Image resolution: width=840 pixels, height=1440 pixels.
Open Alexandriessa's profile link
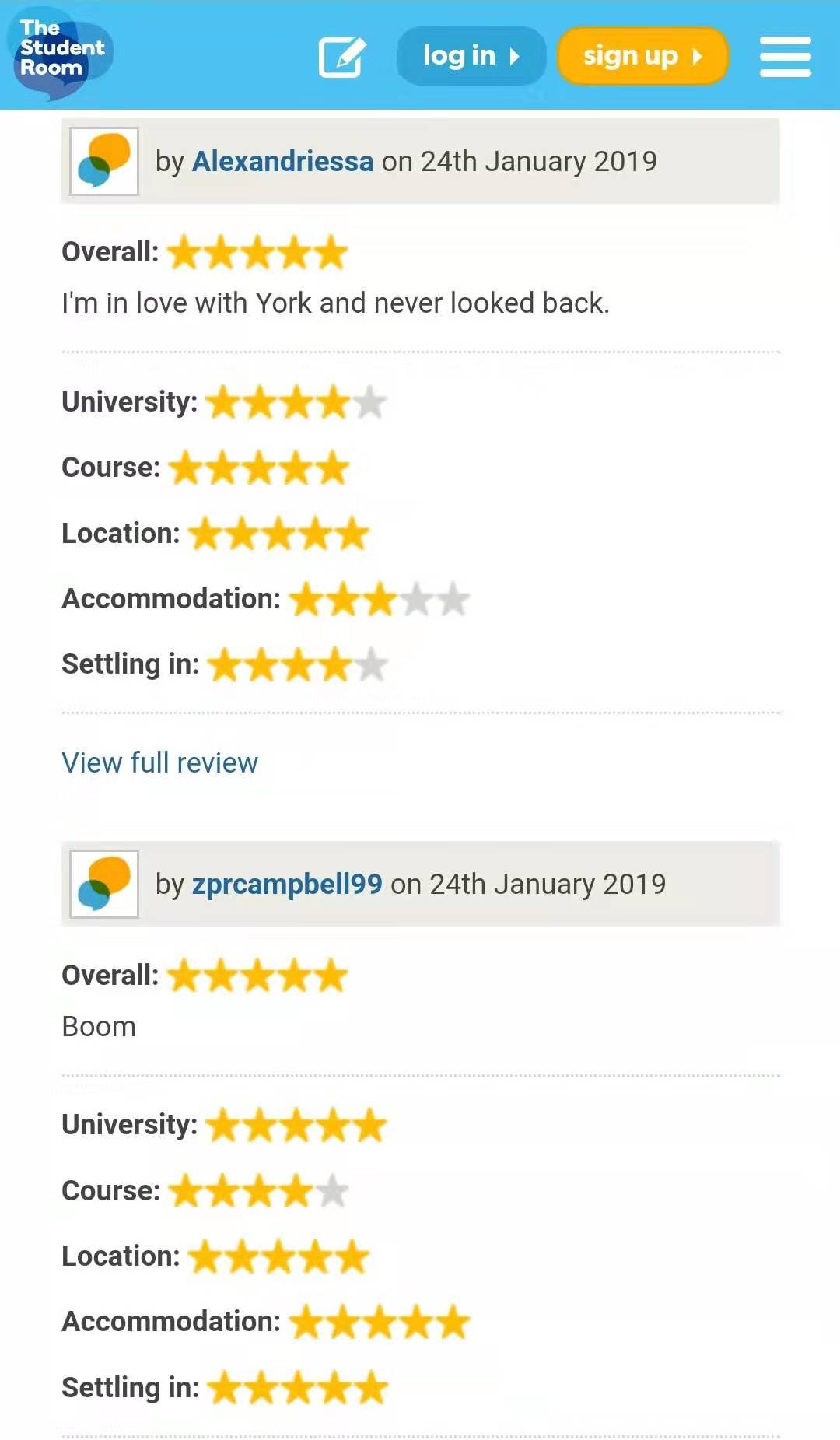pyautogui.click(x=282, y=161)
